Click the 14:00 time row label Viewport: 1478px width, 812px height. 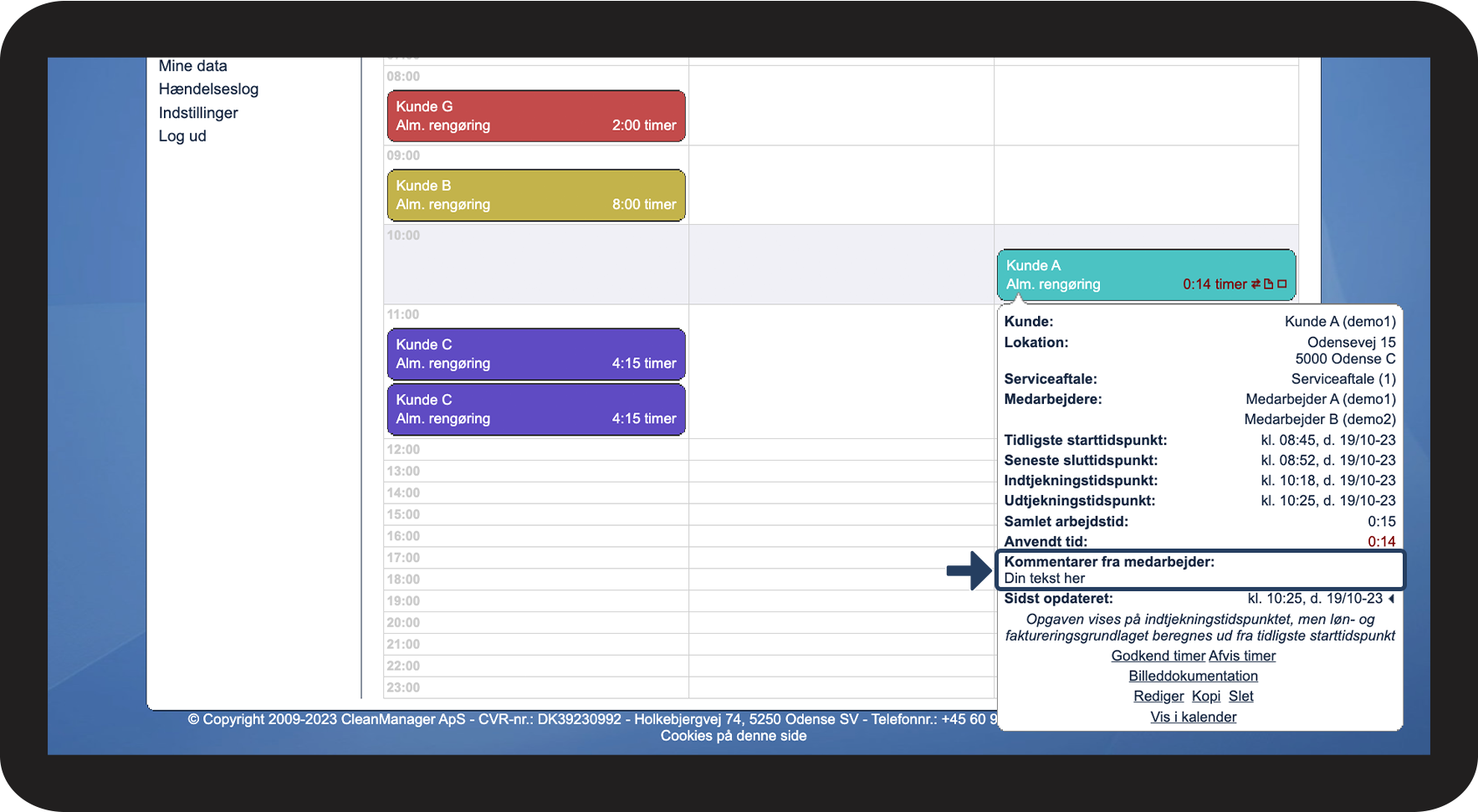(x=403, y=493)
